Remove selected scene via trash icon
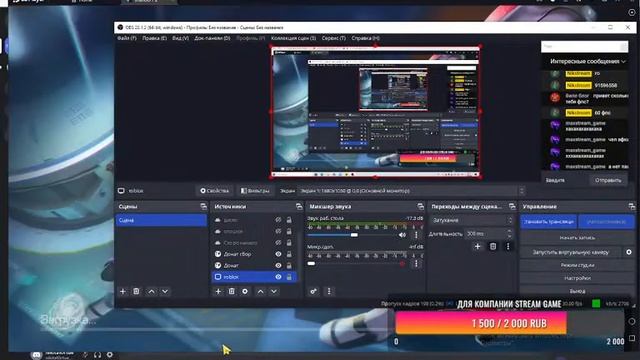 (x=136, y=291)
